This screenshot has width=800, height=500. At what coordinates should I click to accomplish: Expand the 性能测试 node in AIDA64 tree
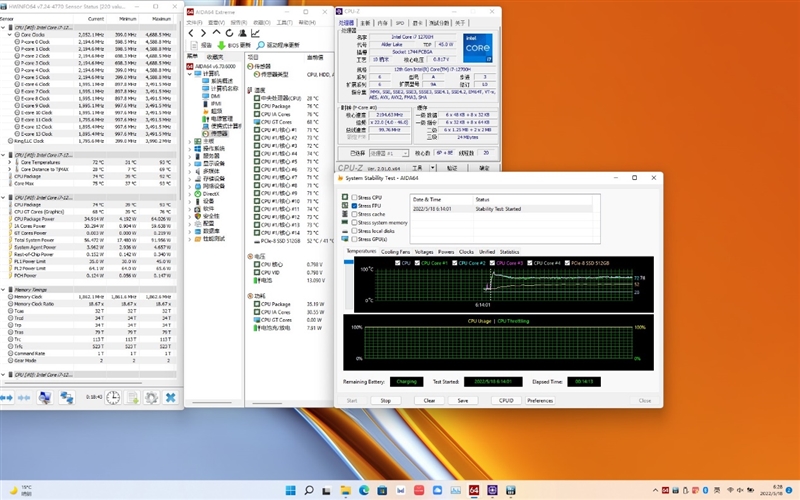[x=190, y=239]
